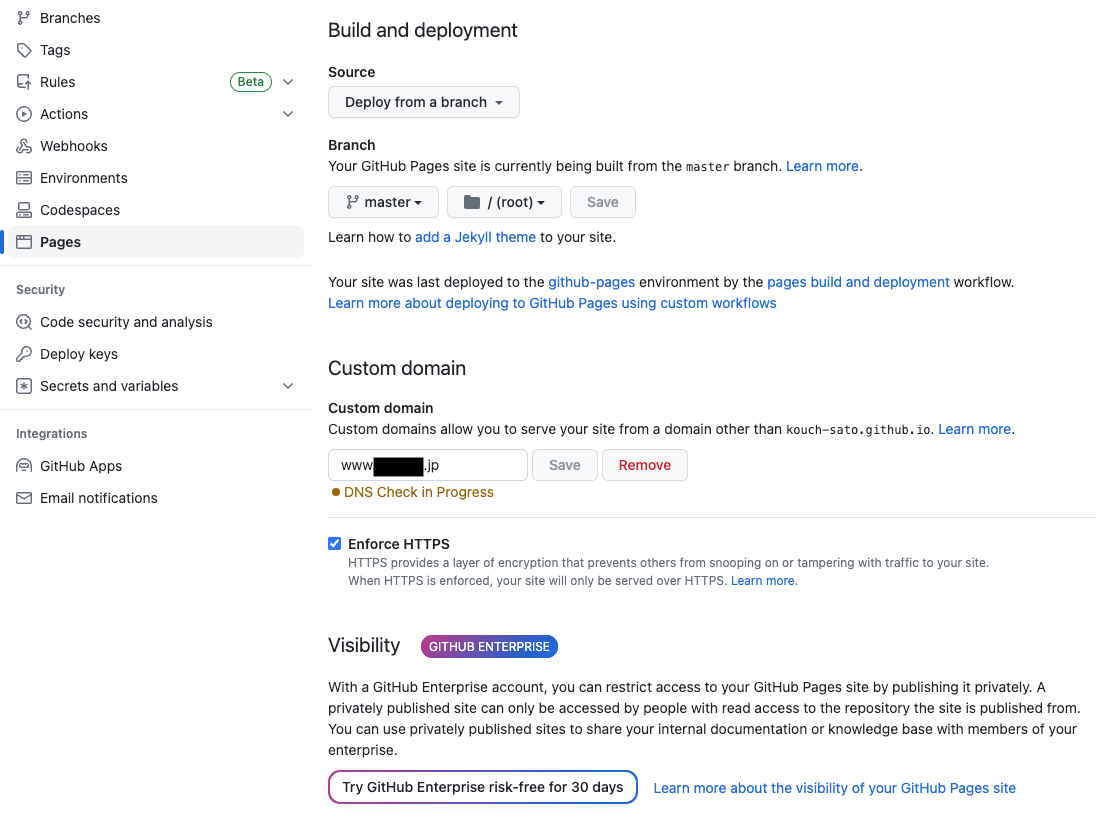This screenshot has width=1115, height=824.
Task: Expand the Actions section chevron
Action: [288, 114]
